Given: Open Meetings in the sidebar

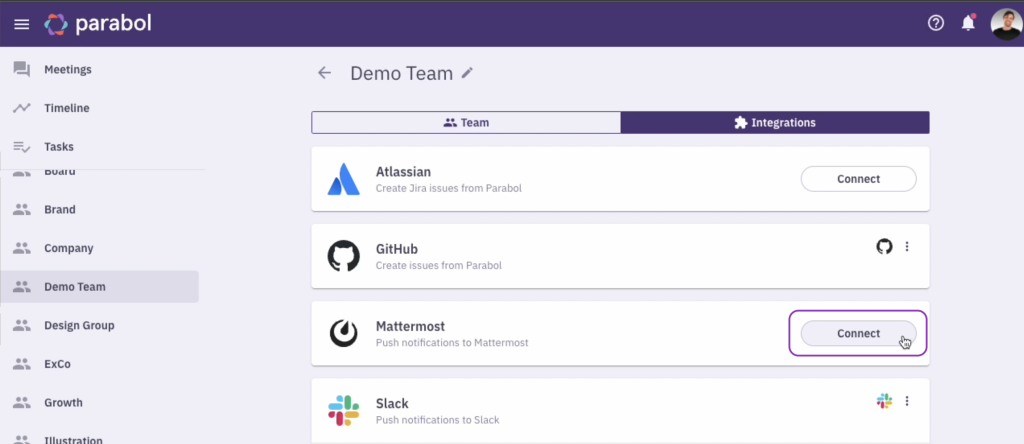Looking at the screenshot, I should coord(99,69).
